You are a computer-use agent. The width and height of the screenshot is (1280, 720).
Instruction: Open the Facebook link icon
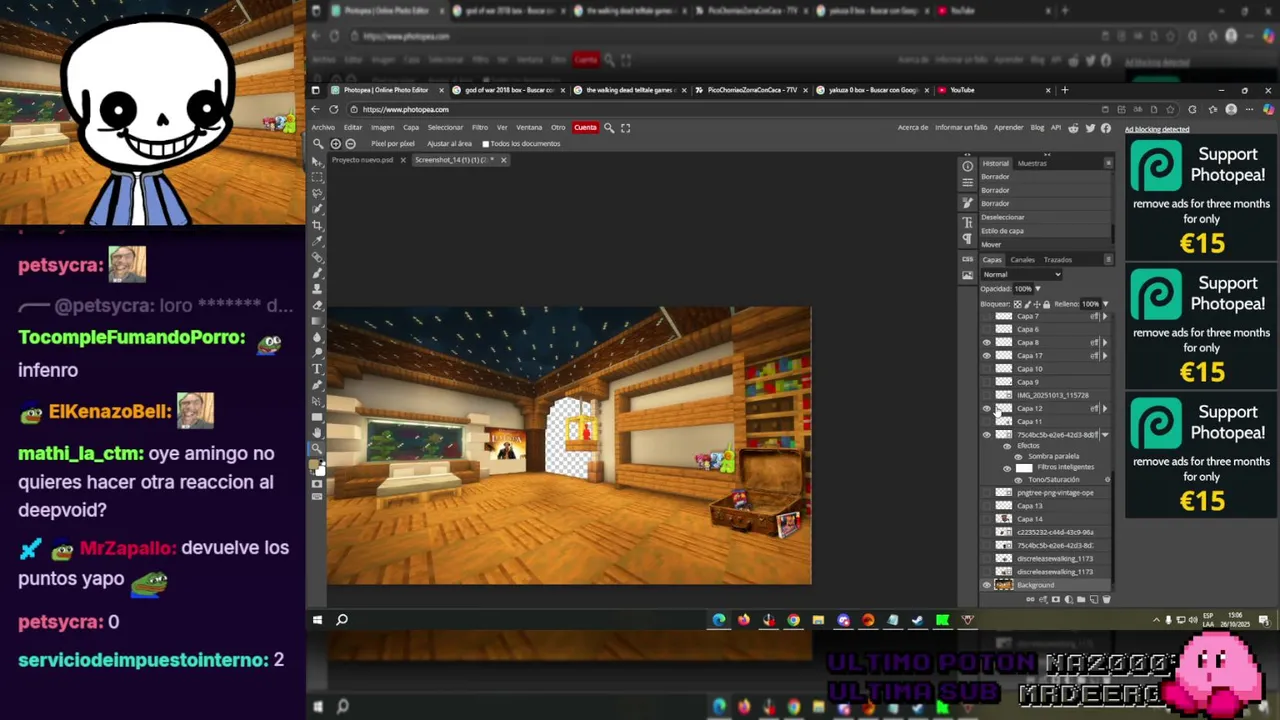click(1106, 128)
